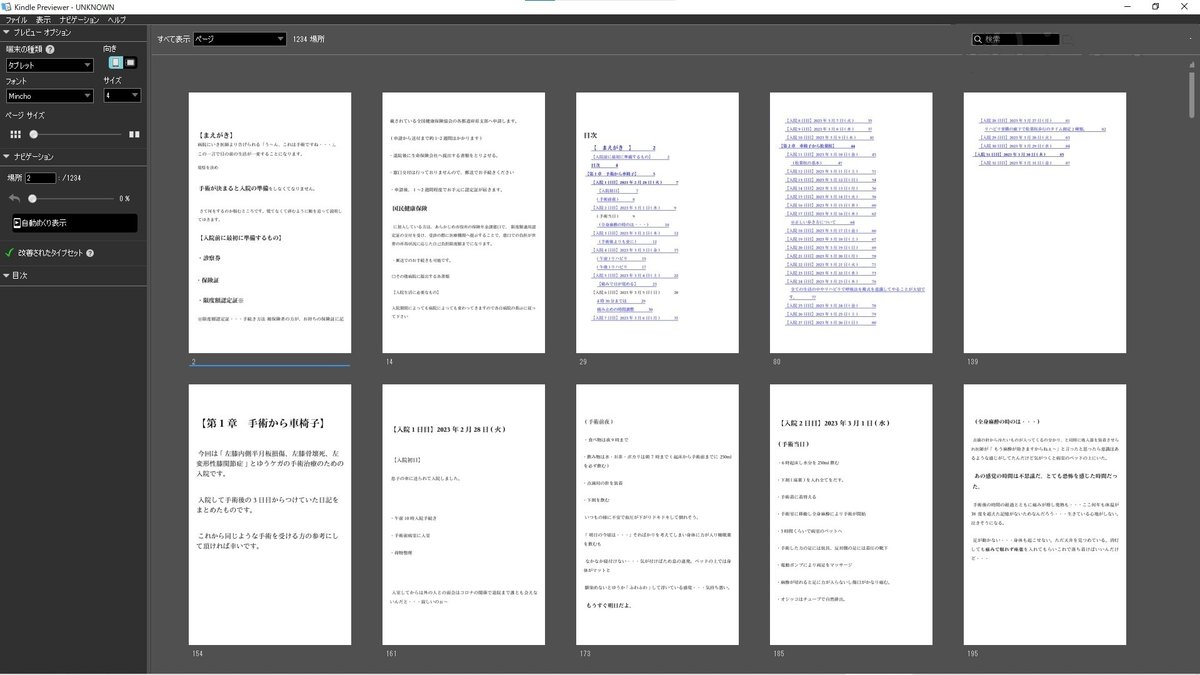Minimize the Kindle Previewer window

coord(1125,6)
